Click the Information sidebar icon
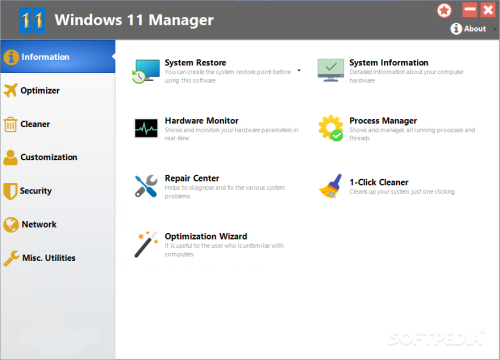Image resolution: width=500 pixels, height=360 pixels. pyautogui.click(x=11, y=57)
